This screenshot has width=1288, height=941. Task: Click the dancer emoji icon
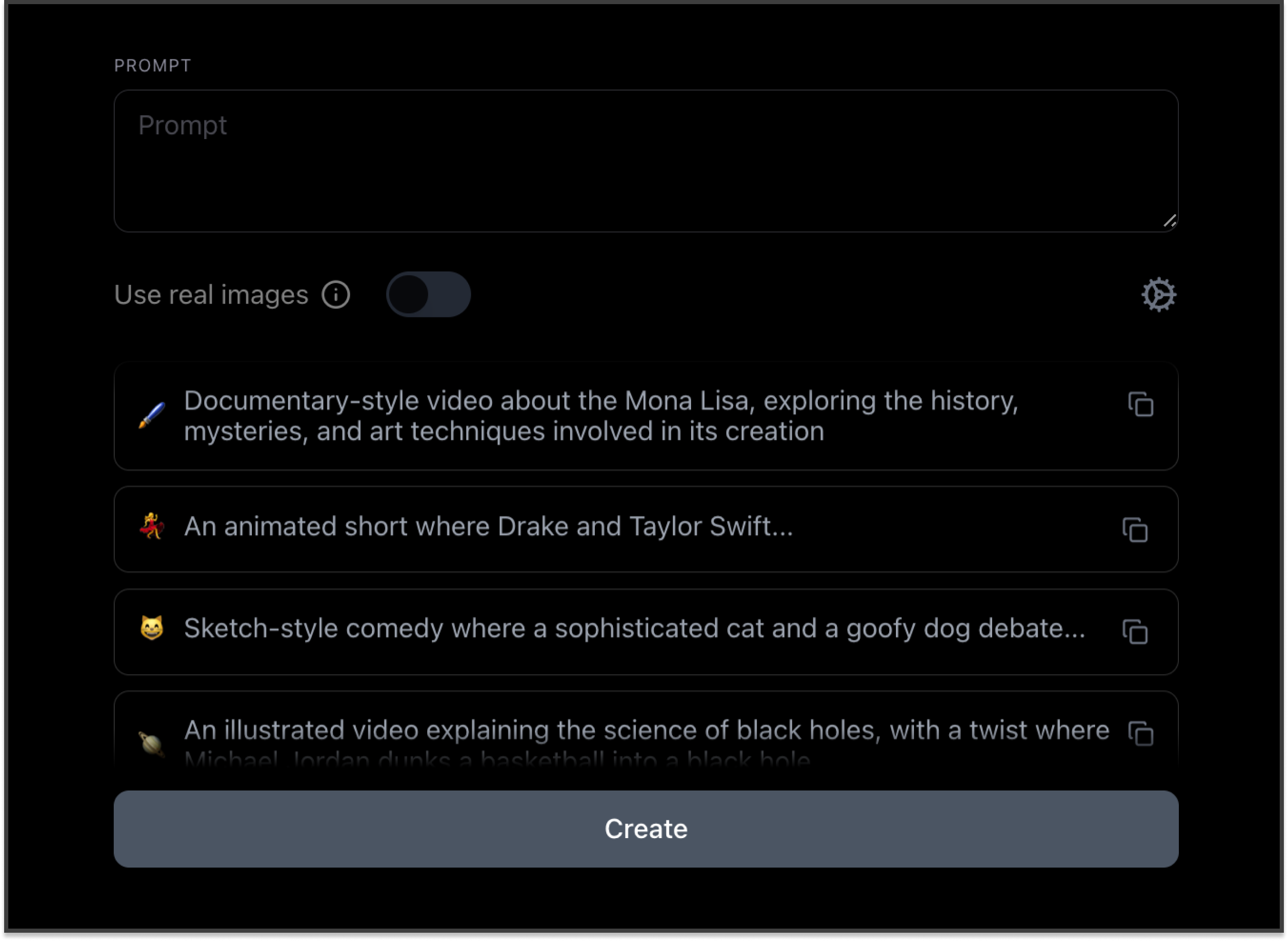[152, 526]
